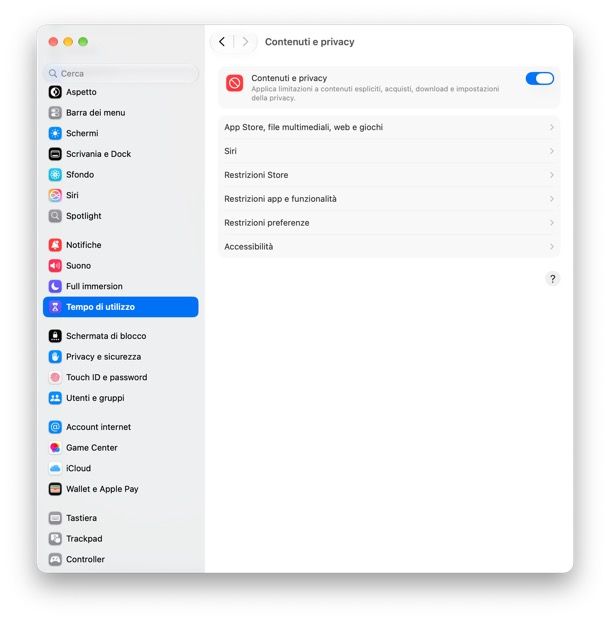Select "Wallet e Apple Pay" label
The image size is (610, 621).
pos(102,489)
